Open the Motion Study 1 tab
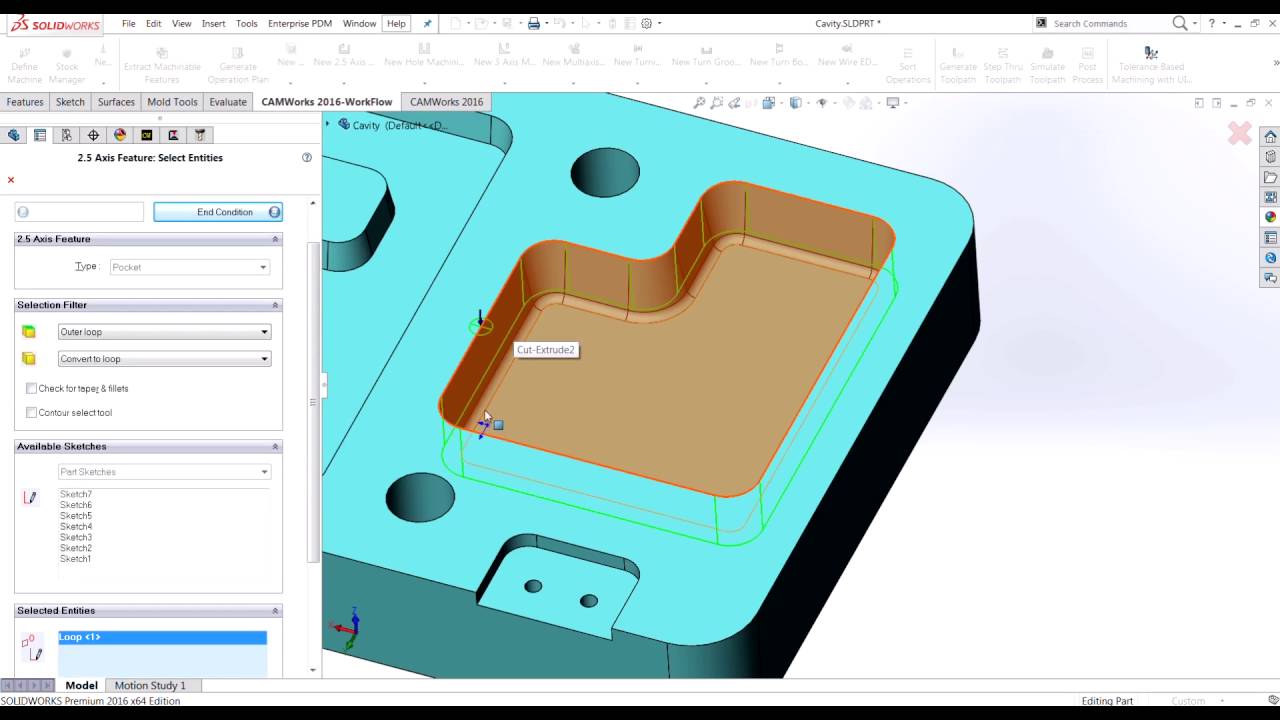The width and height of the screenshot is (1280, 720). click(150, 685)
